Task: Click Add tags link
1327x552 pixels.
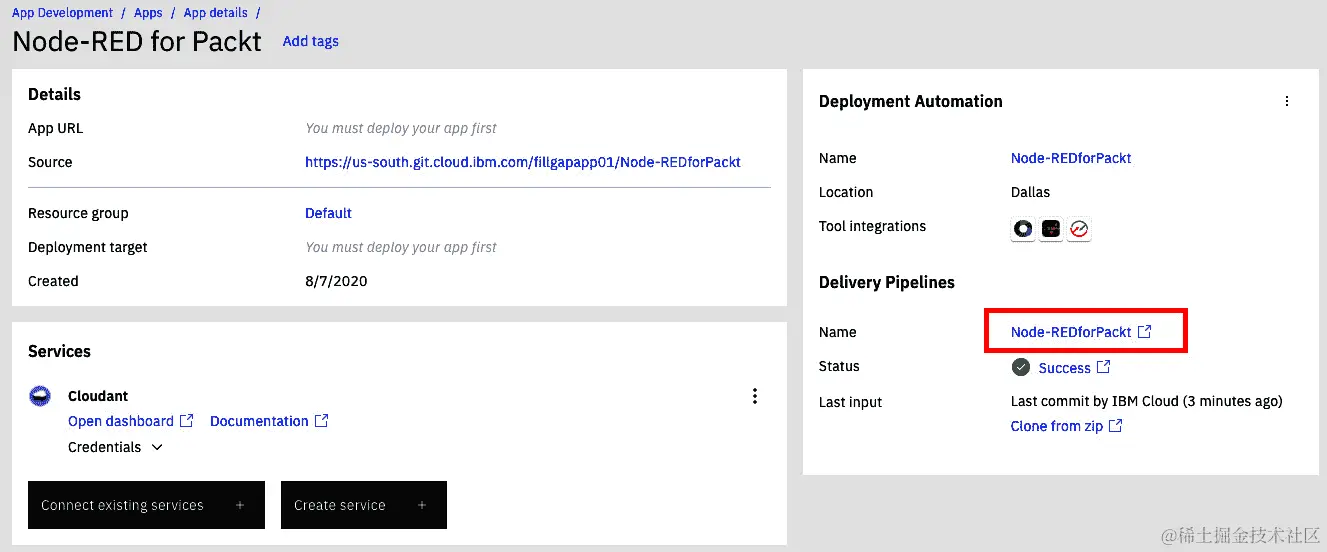Action: pyautogui.click(x=311, y=41)
